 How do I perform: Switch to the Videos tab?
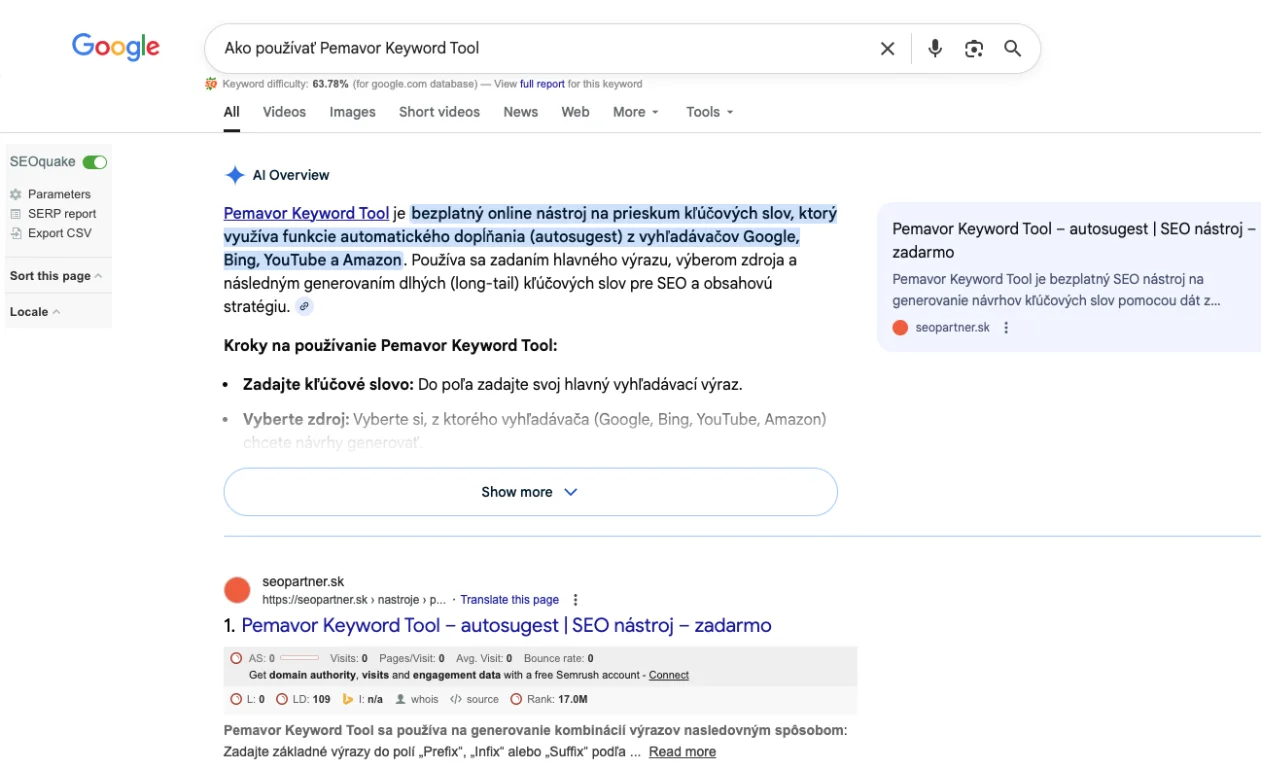click(284, 112)
